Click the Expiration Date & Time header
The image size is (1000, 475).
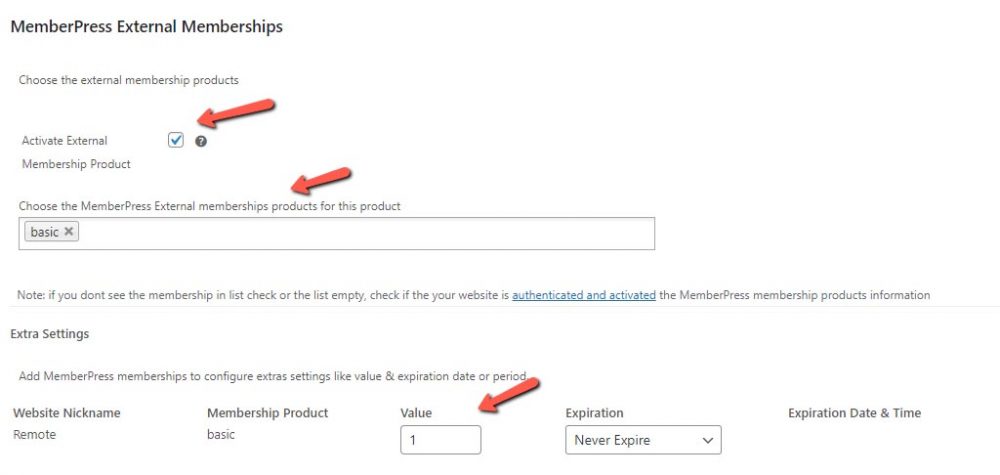[x=854, y=413]
